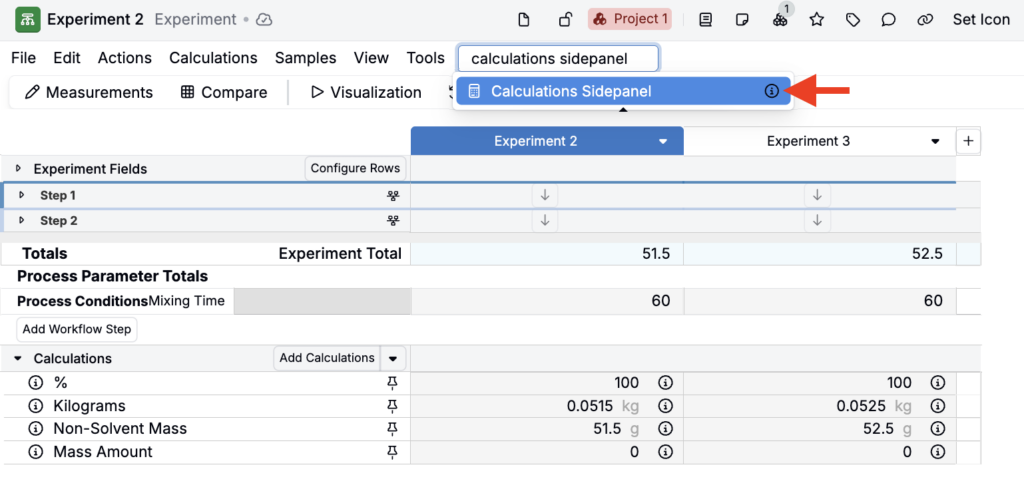Screen dimensions: 1024x499
Task: Click info icon left of Kilograms row
Action: pos(35,406)
